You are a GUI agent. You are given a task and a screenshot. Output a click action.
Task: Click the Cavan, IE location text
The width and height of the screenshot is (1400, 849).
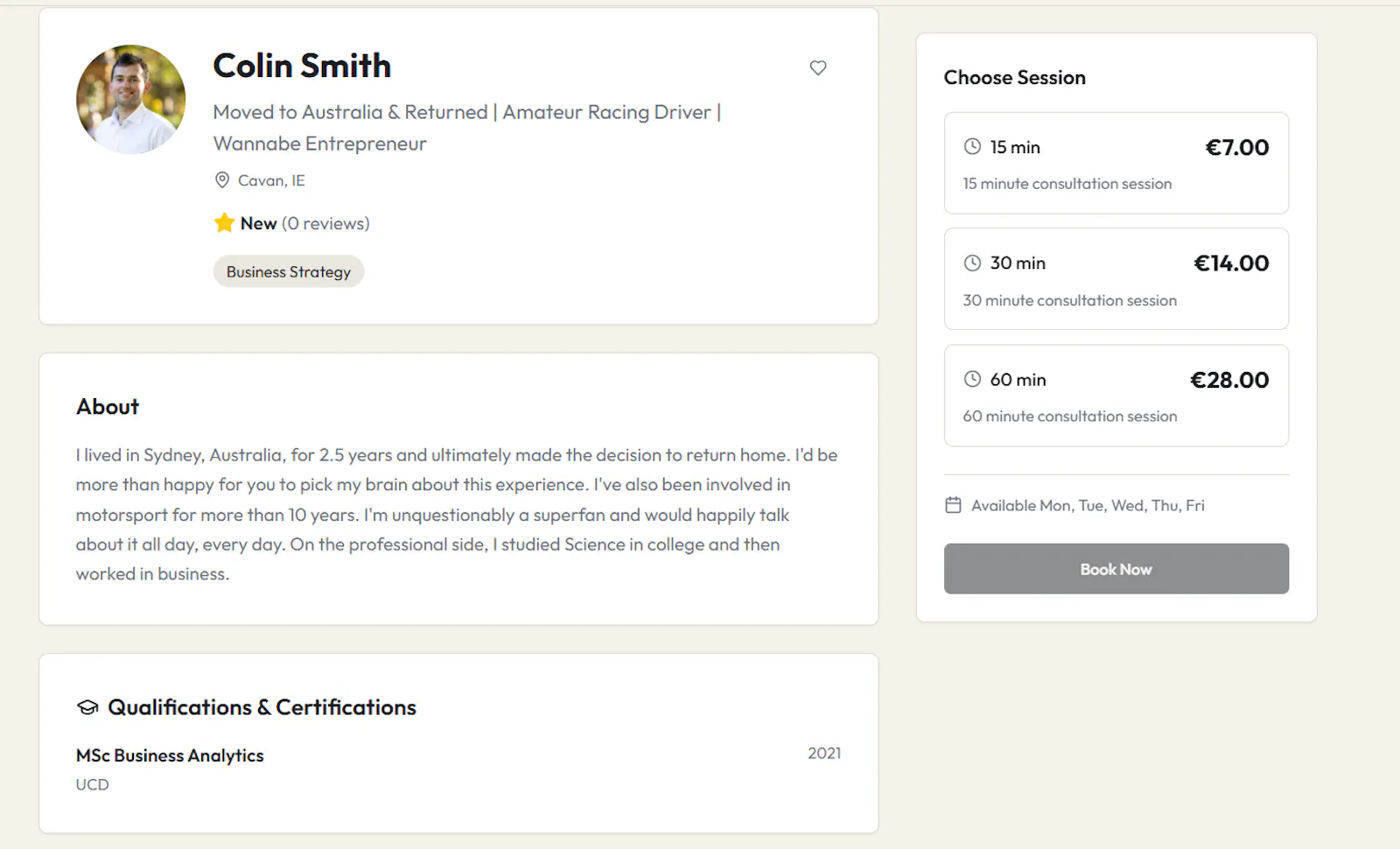pos(271,180)
